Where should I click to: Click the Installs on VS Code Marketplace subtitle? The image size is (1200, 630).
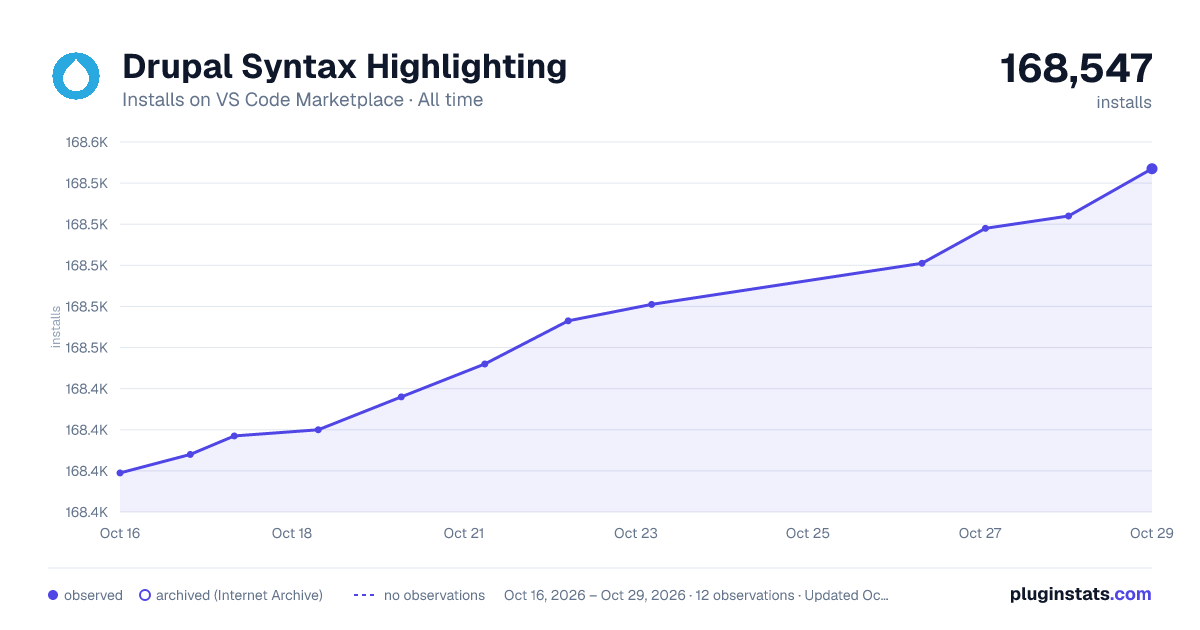302,100
